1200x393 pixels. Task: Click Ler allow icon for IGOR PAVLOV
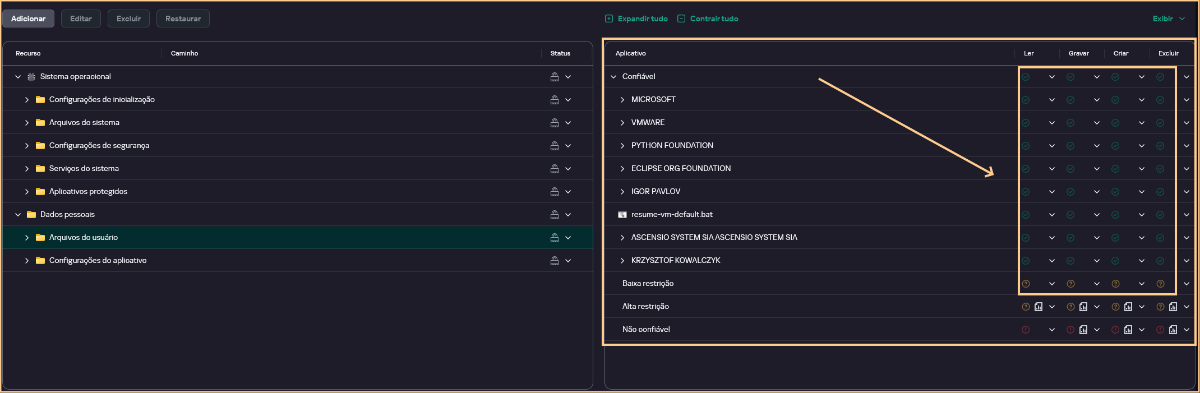coord(1025,192)
